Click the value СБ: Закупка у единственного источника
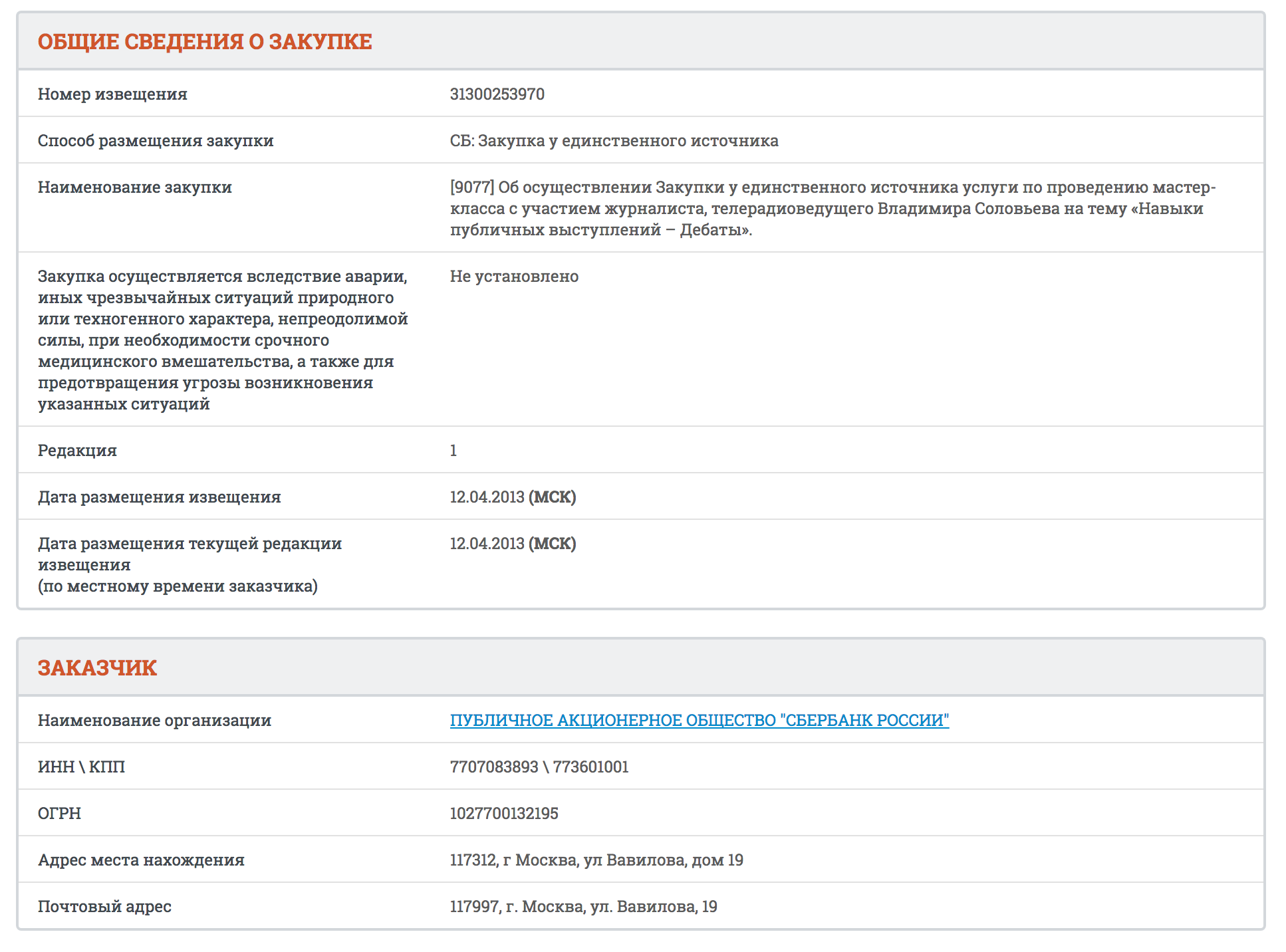This screenshot has height=952, width=1286. click(x=614, y=141)
